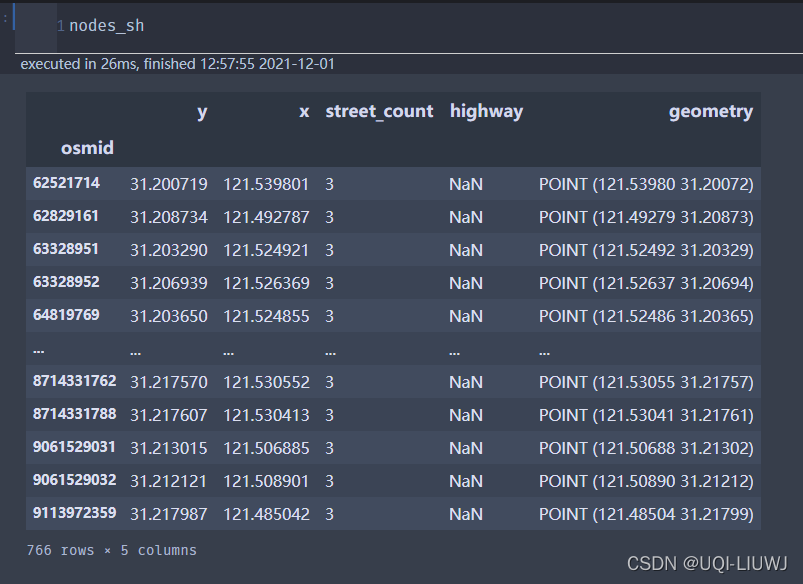Select row index 9061529031
This screenshot has height=584, width=803.
pyautogui.click(x=74, y=447)
